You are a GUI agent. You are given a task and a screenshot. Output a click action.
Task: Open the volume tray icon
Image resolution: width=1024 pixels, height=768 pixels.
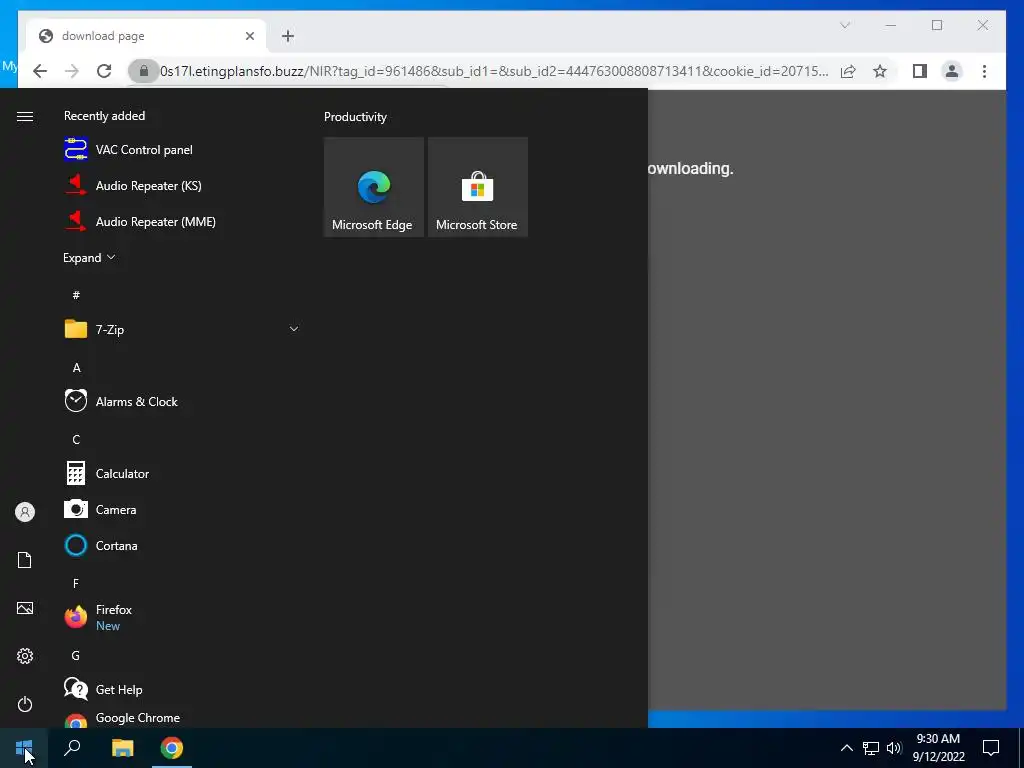(x=894, y=748)
